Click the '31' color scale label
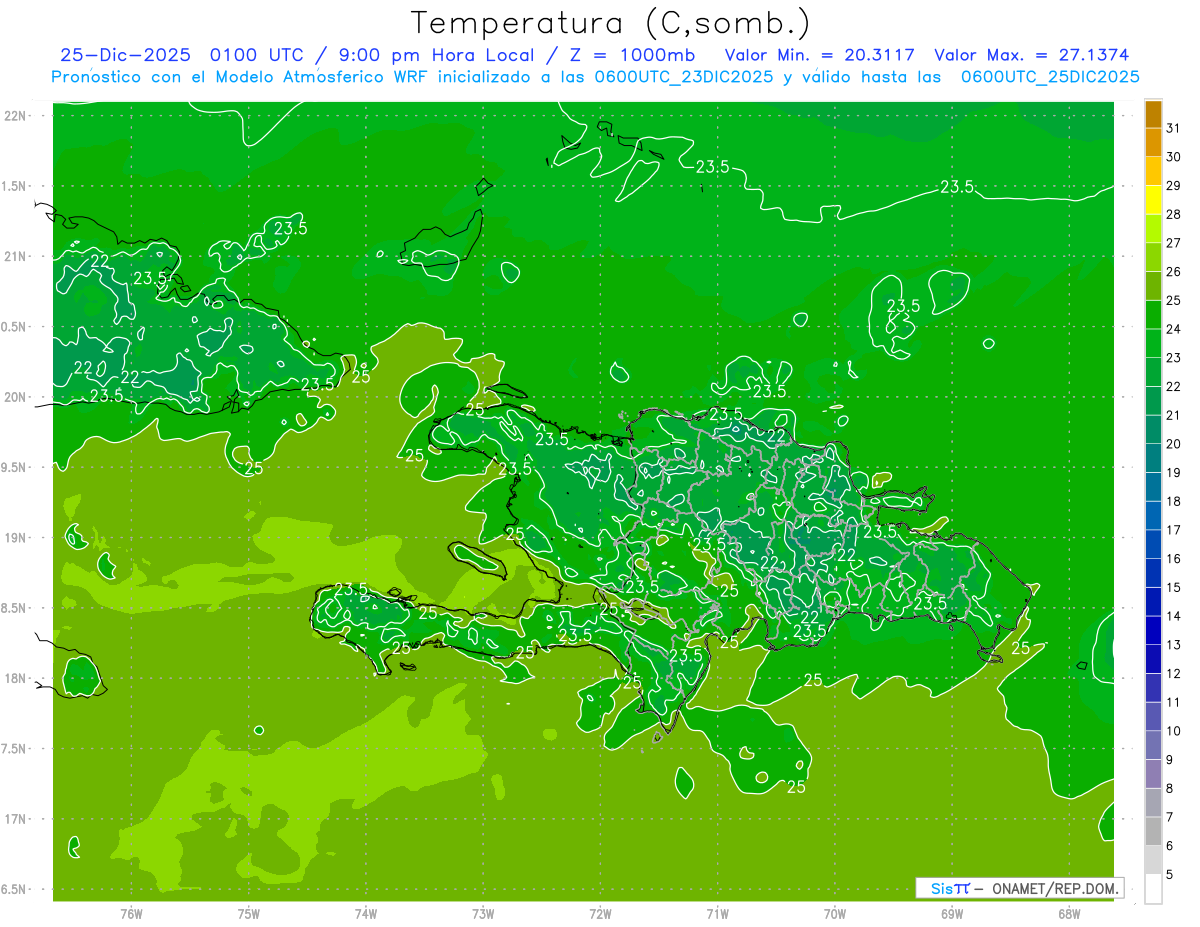The image size is (1200, 927). pos(1174,128)
